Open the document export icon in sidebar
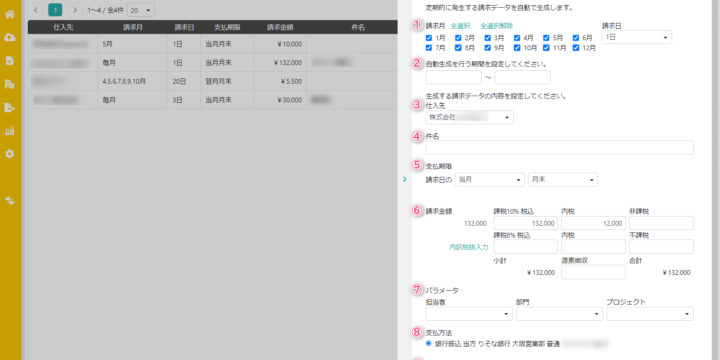Screen dimensions: 720x360 (10, 107)
